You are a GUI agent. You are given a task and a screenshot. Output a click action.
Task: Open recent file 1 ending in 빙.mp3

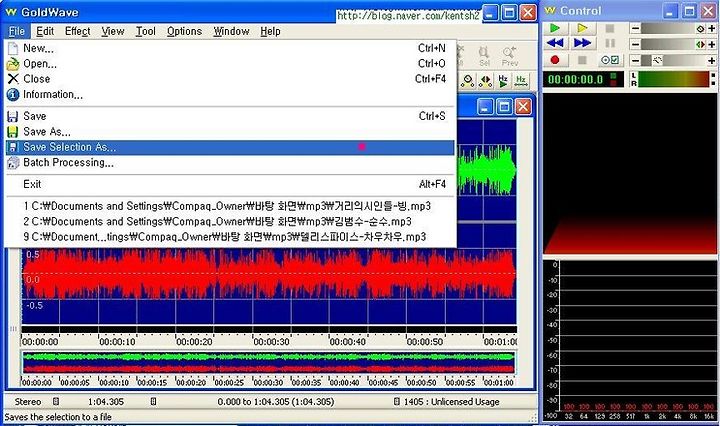click(230, 206)
